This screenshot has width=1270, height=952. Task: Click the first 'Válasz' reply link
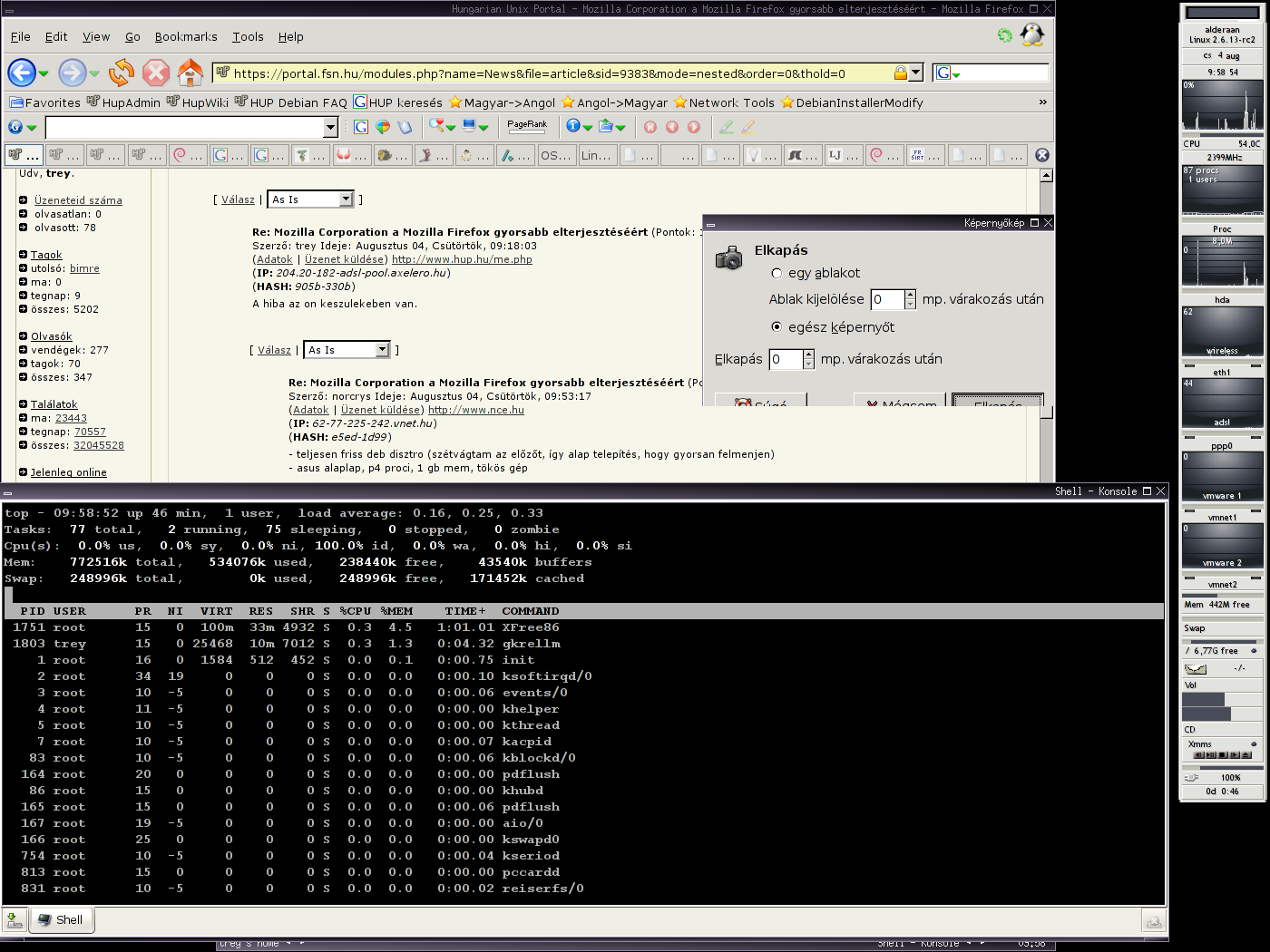pos(238,199)
